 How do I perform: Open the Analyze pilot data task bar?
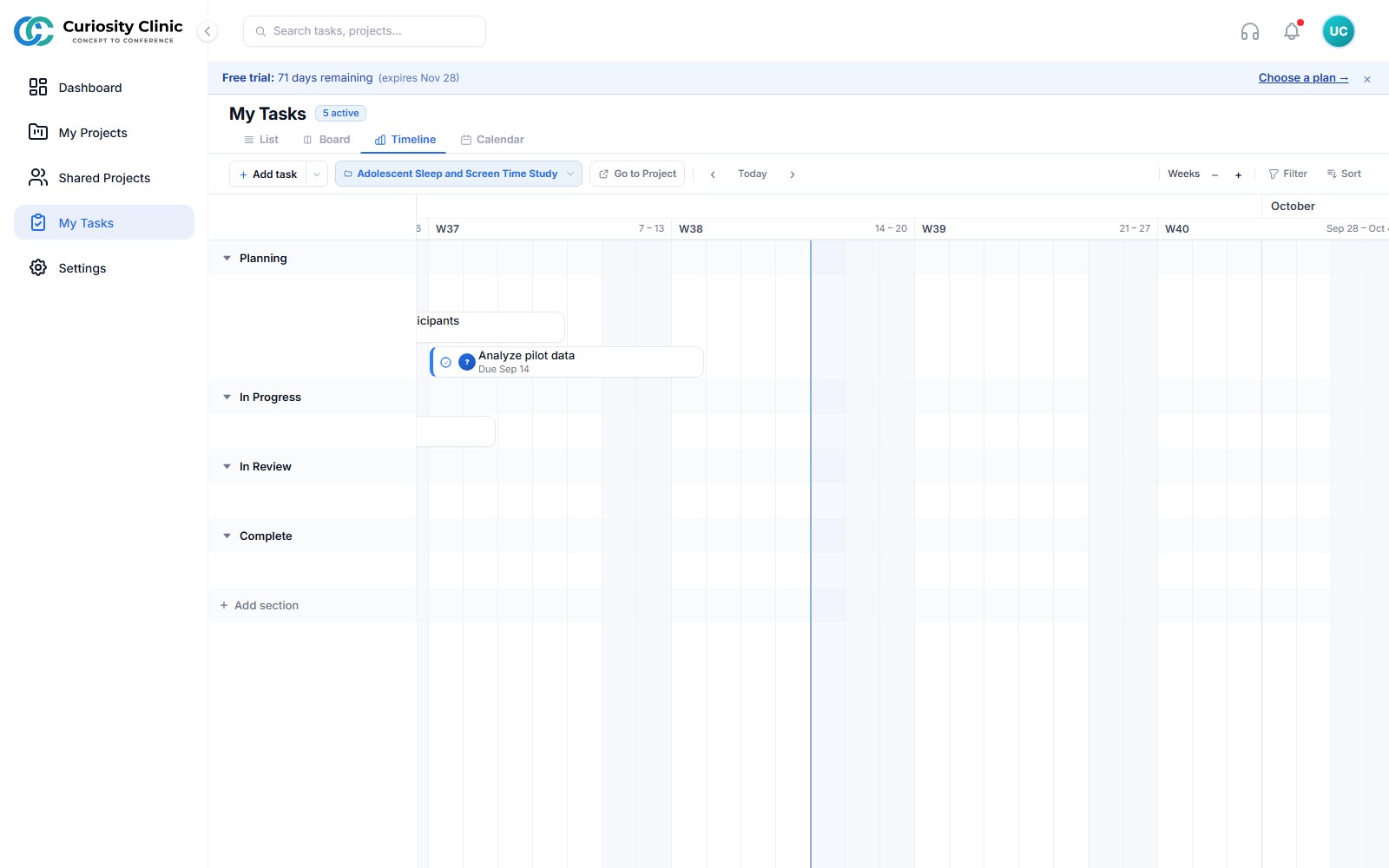[x=567, y=362]
